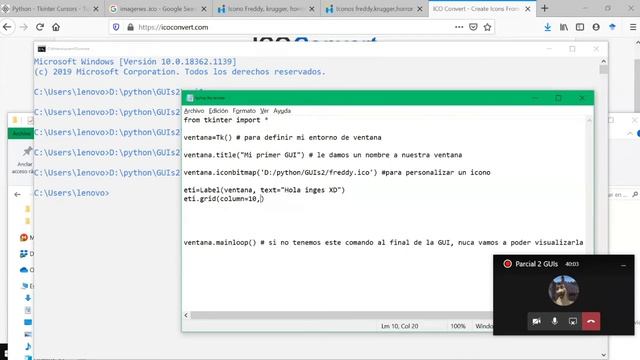Click the pin 'Anclar' icon in Explorer
This screenshot has width=640, height=360.
pos(27,151)
